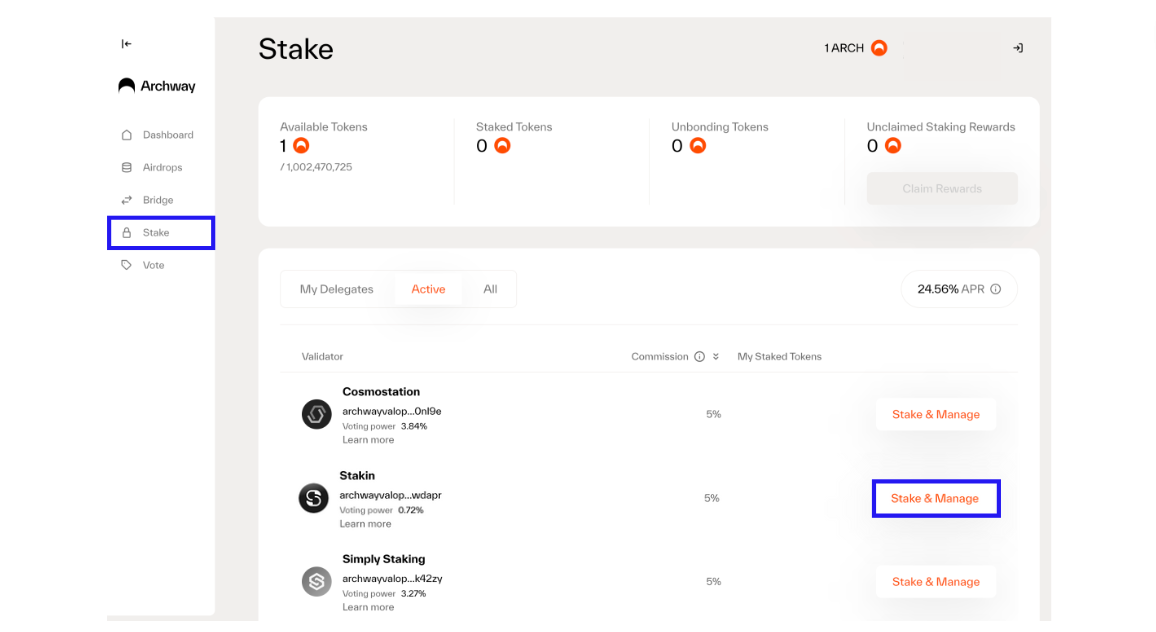Click the logout icon at top right
Viewport: 1156px width, 632px height.
[x=1017, y=48]
